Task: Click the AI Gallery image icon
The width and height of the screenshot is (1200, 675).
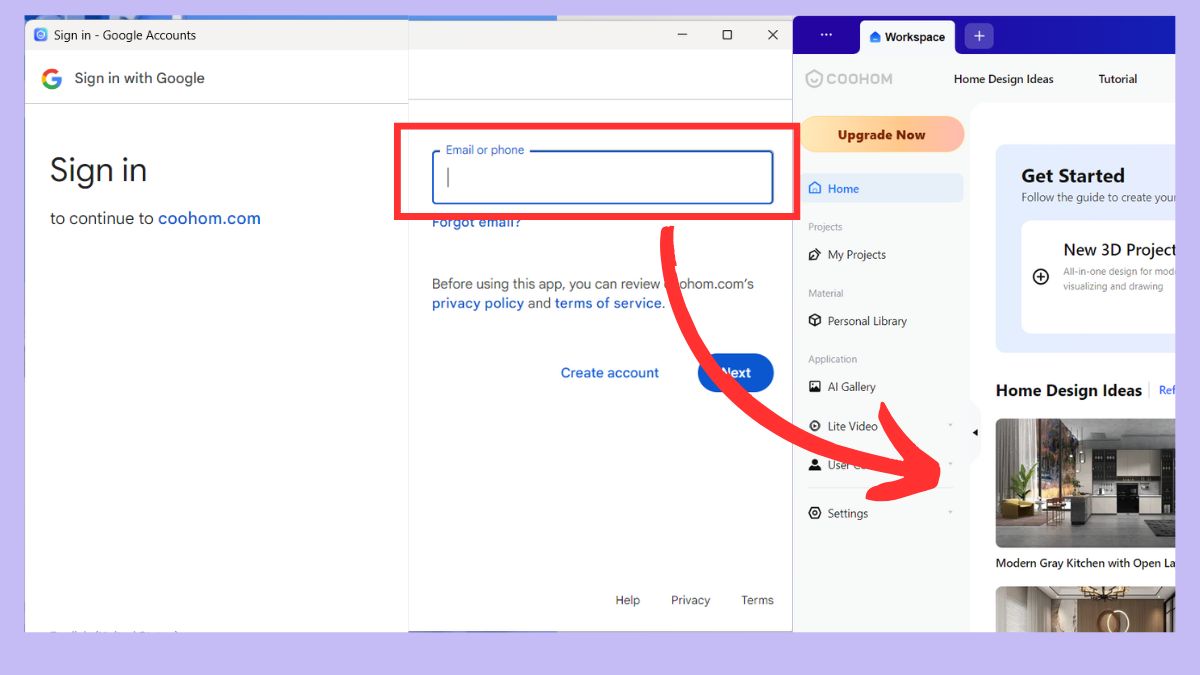Action: [815, 387]
